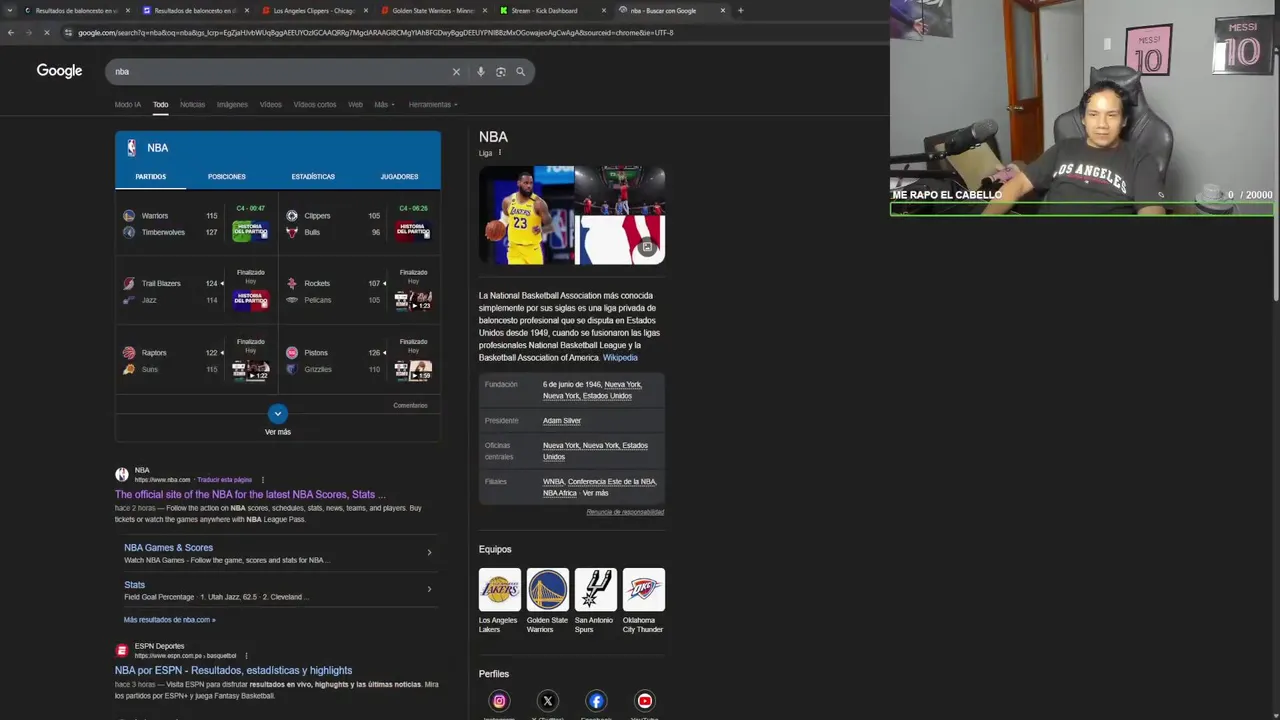Click the ME RAPO EL CABELLO goal progress bar
1280x720 pixels.
1082,210
